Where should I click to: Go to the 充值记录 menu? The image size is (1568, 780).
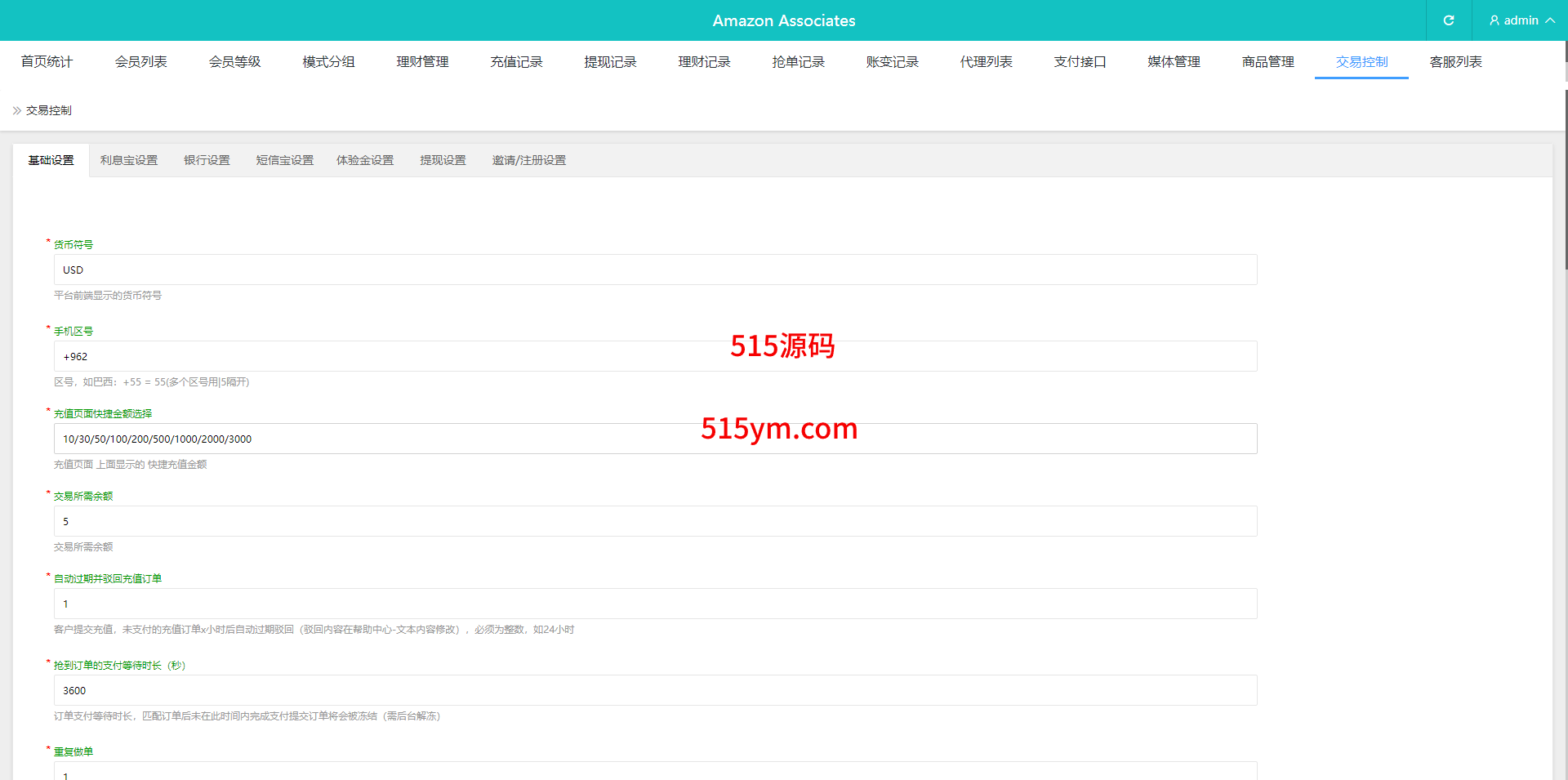[516, 62]
